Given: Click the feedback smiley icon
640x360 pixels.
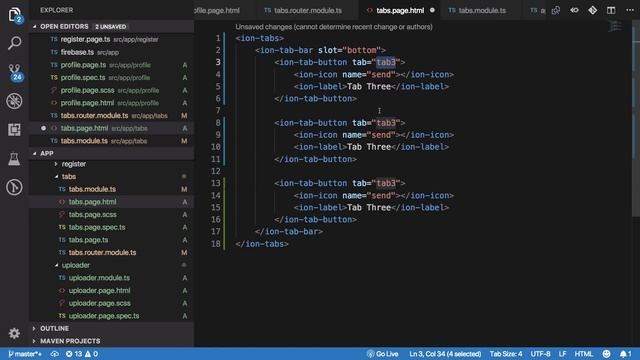Looking at the screenshot, I should click(607, 354).
